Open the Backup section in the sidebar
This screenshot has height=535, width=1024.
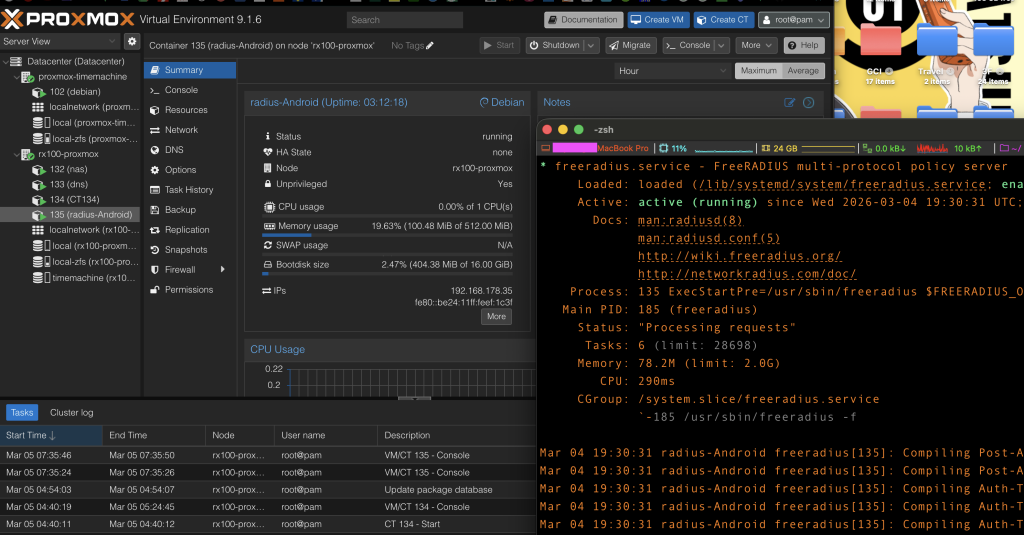180,210
